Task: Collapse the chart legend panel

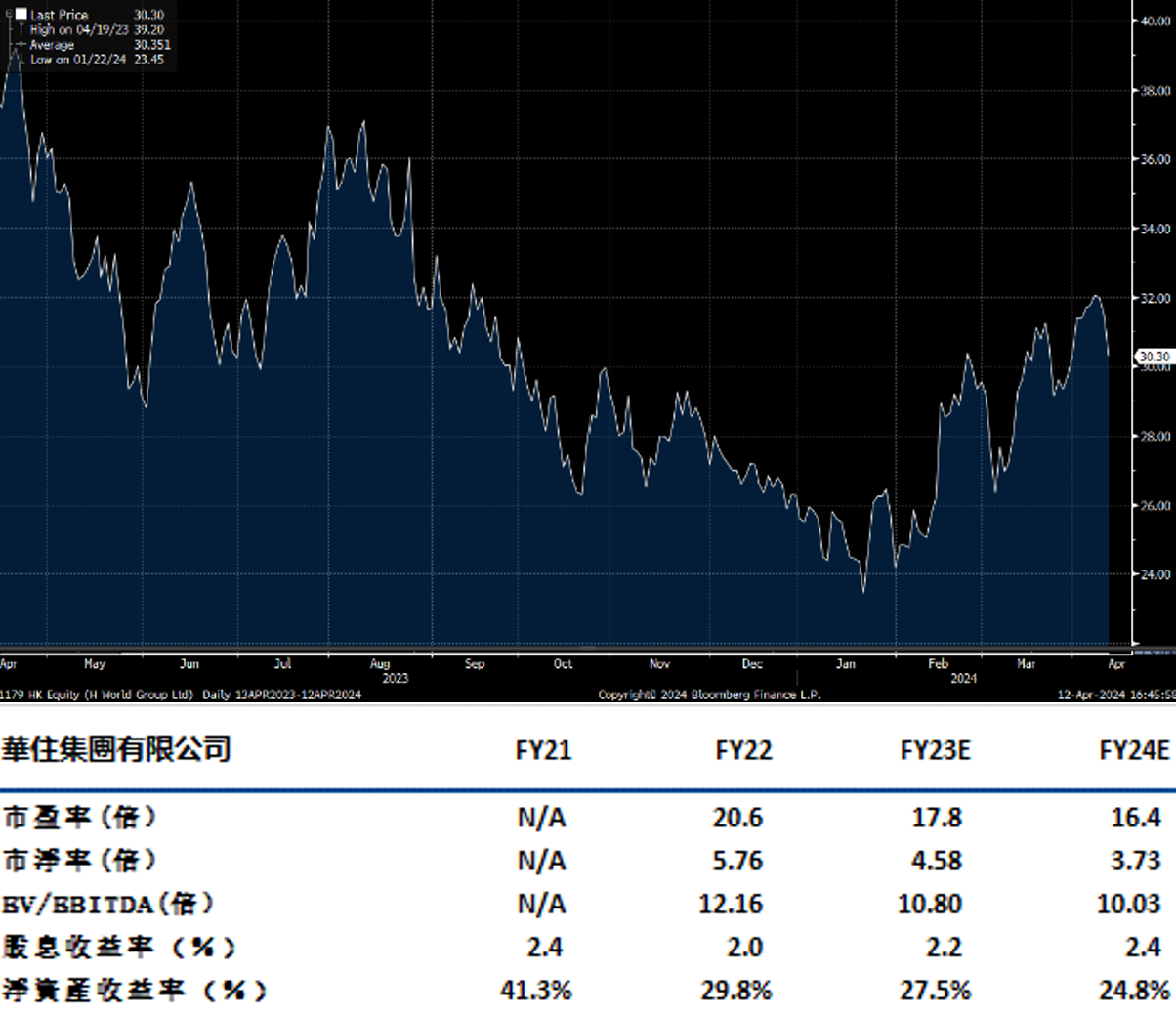Action: 9,13
